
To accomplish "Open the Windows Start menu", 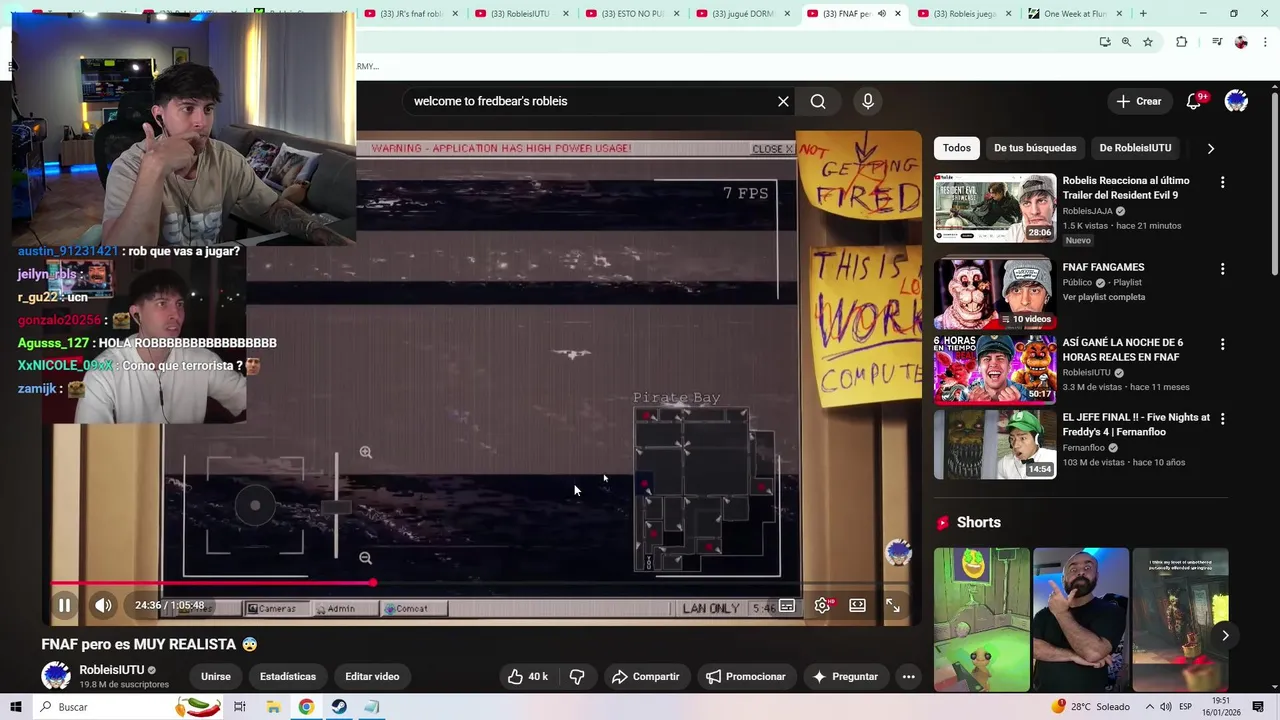I will click(x=15, y=707).
